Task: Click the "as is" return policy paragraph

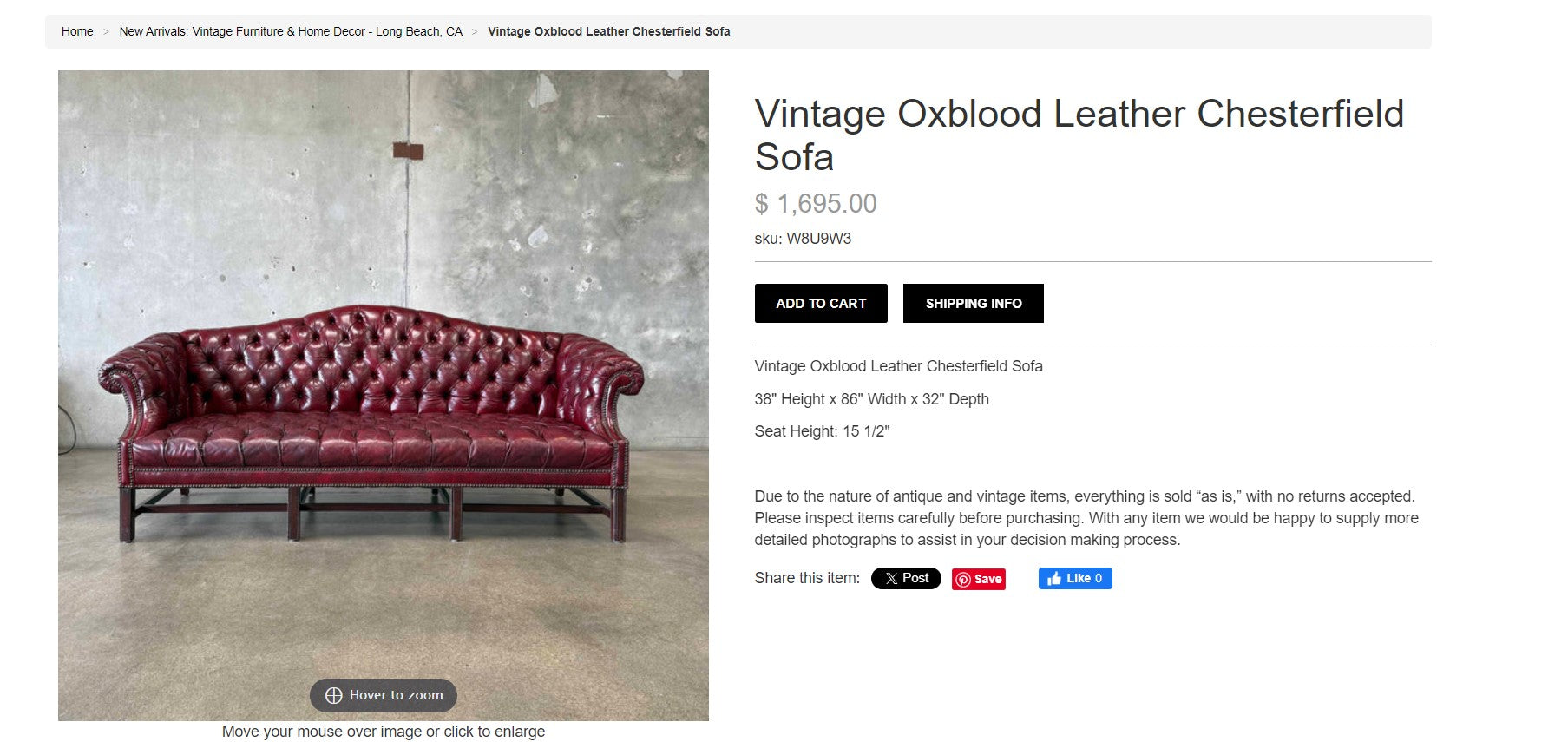Action: [x=1086, y=518]
